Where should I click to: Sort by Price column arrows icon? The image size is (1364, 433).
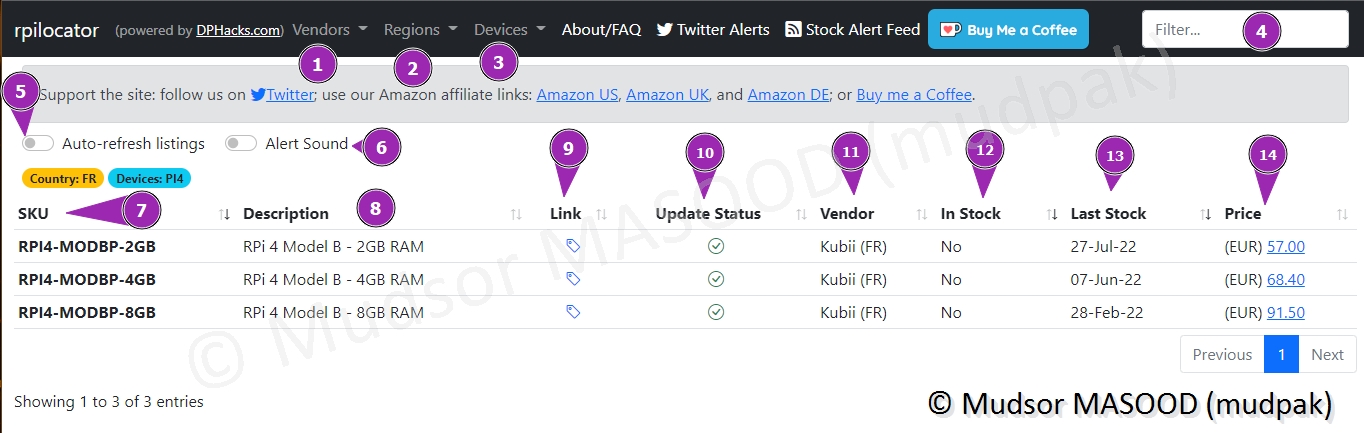1342,214
